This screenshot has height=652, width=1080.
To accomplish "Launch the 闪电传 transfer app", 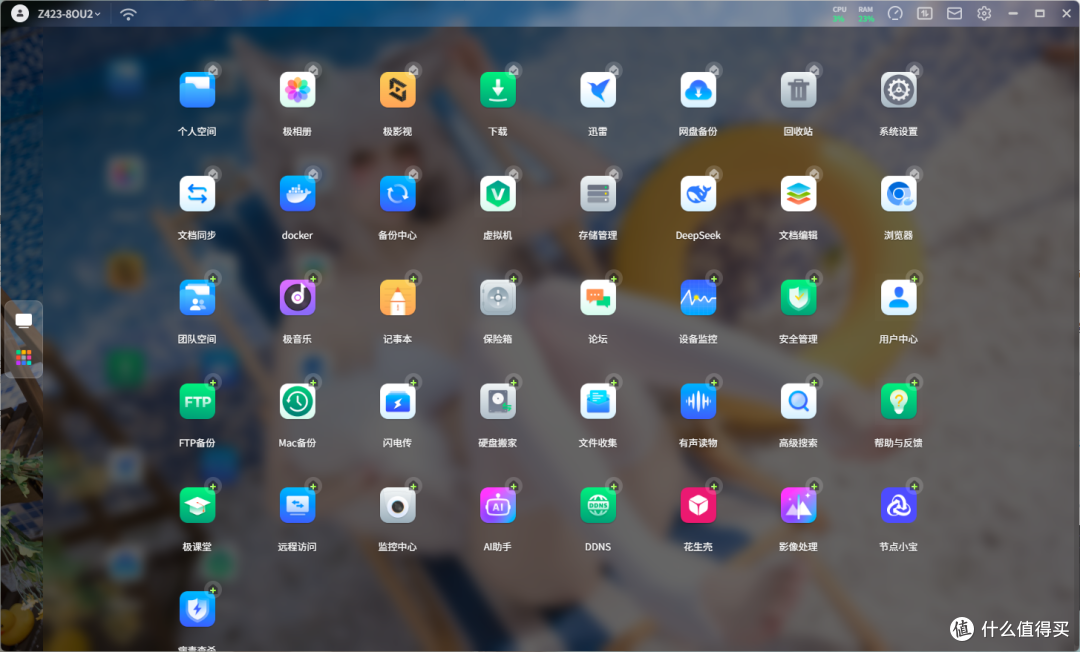I will point(397,402).
